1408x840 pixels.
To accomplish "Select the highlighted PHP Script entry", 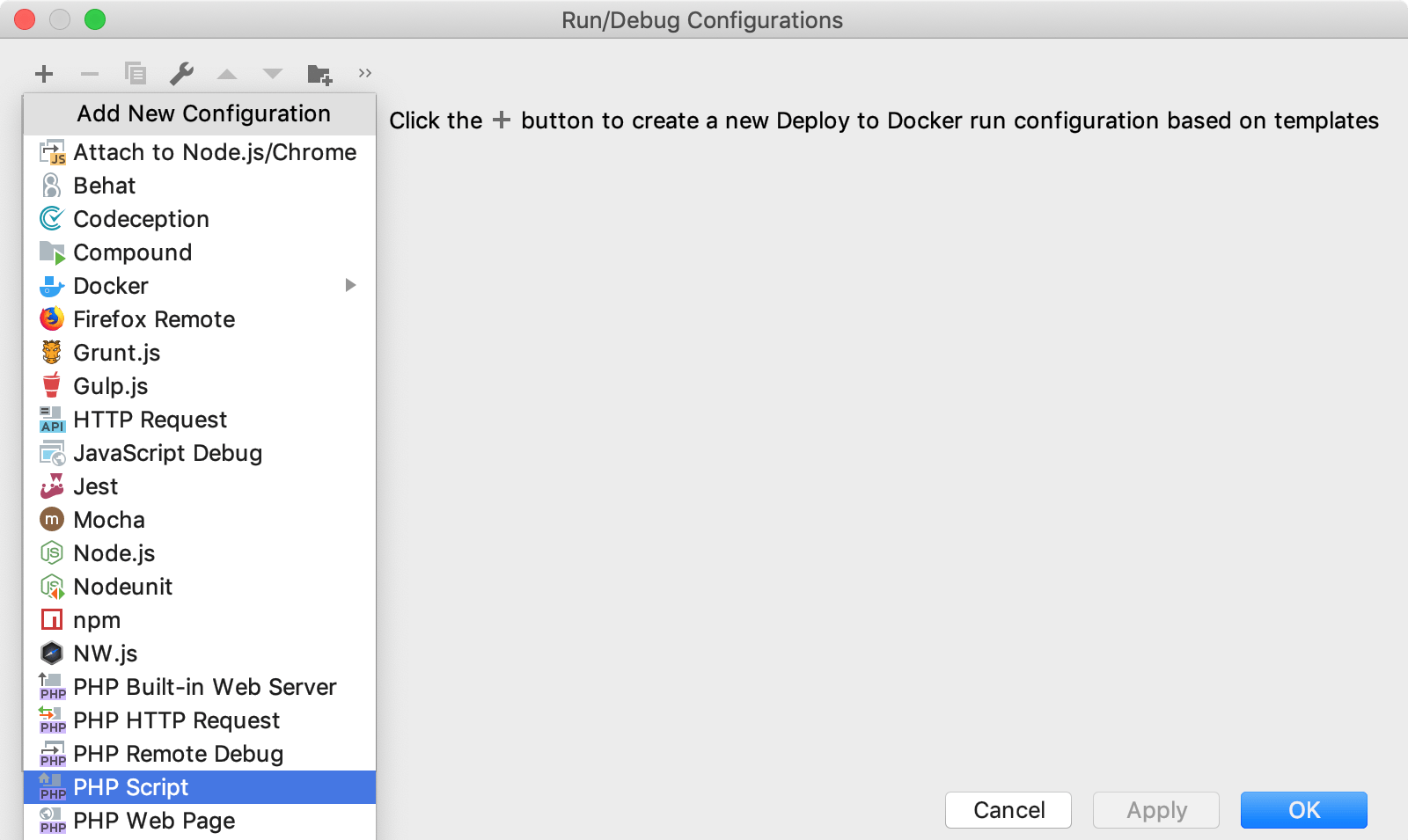I will [x=131, y=787].
